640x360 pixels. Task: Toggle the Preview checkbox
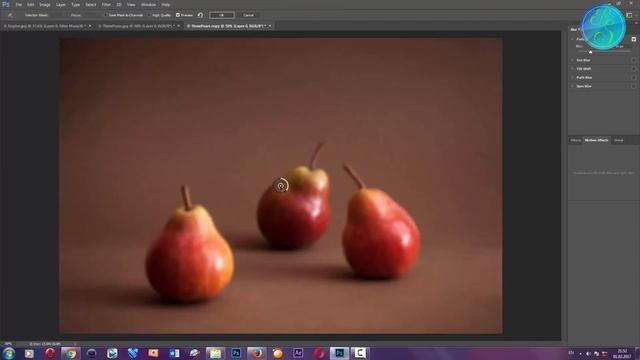(x=178, y=15)
